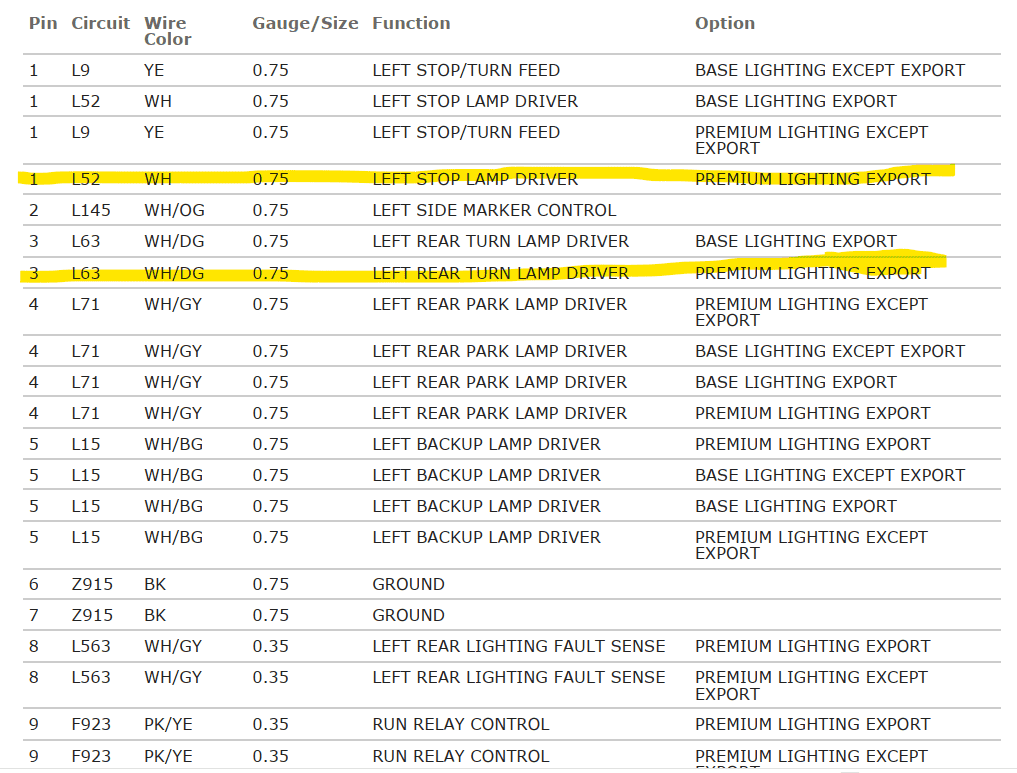Click the "Circuit" column header
Viewport: 1017px width, 773px height.
[101, 23]
